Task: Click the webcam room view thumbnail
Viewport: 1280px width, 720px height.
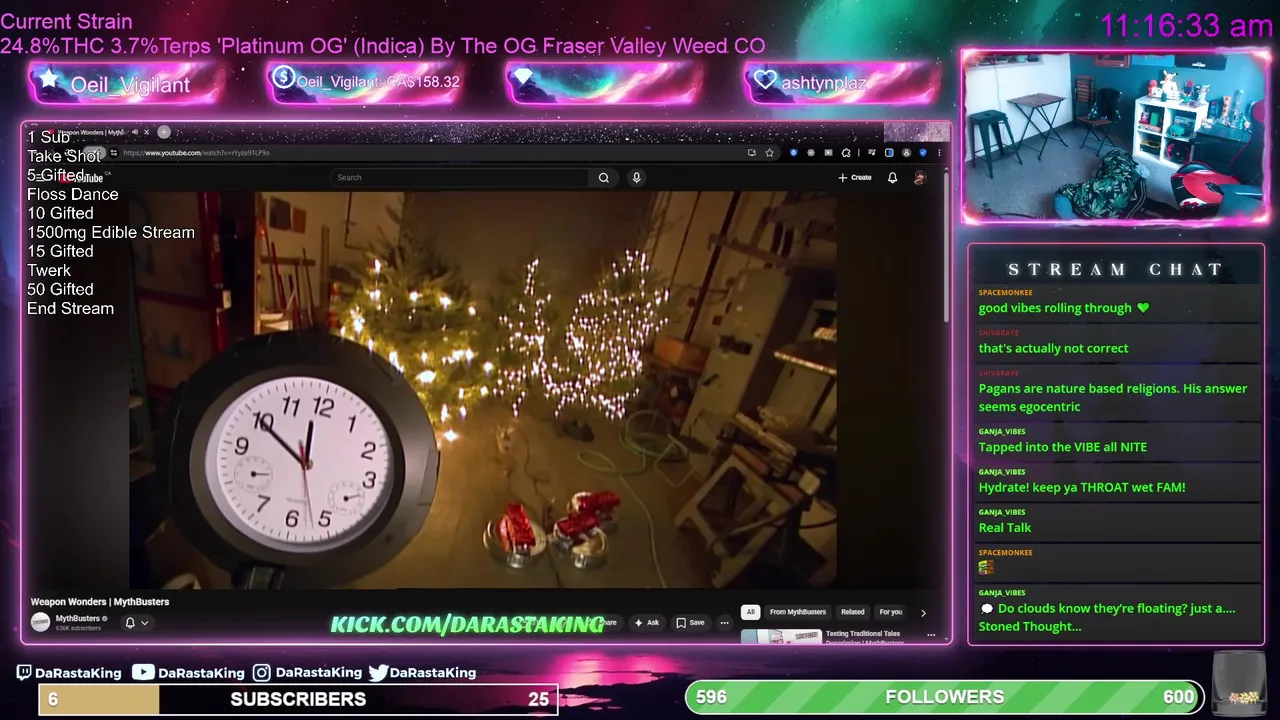Action: click(1115, 137)
